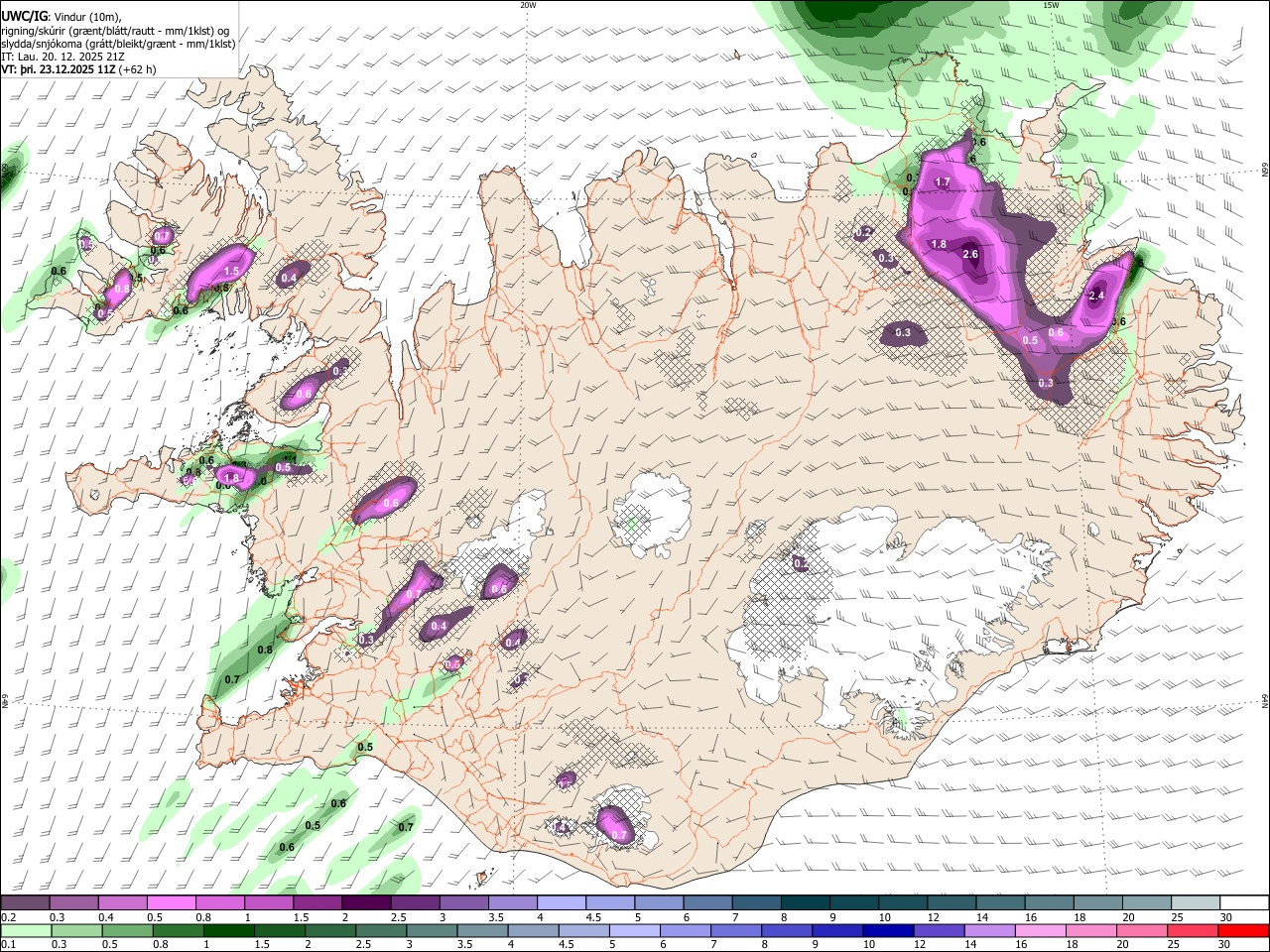Click the '15W' longitude label at the top
The image size is (1270, 952).
[1051, 5]
